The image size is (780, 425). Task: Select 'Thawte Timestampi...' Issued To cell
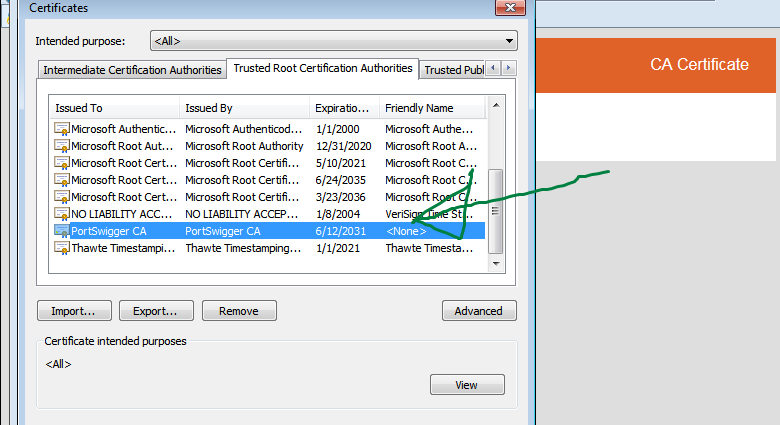click(123, 248)
